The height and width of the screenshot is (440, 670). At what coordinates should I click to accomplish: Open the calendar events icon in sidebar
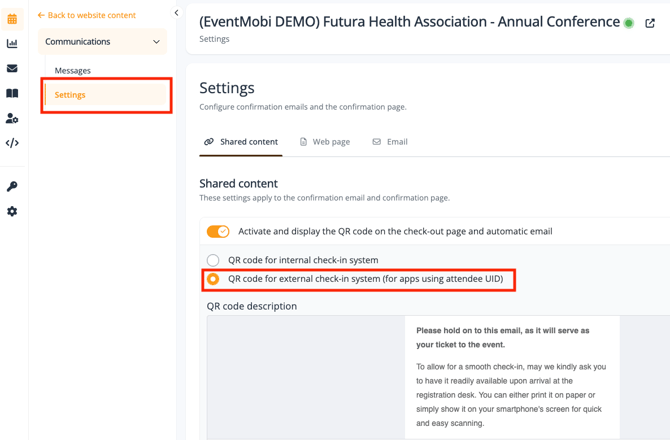point(12,19)
